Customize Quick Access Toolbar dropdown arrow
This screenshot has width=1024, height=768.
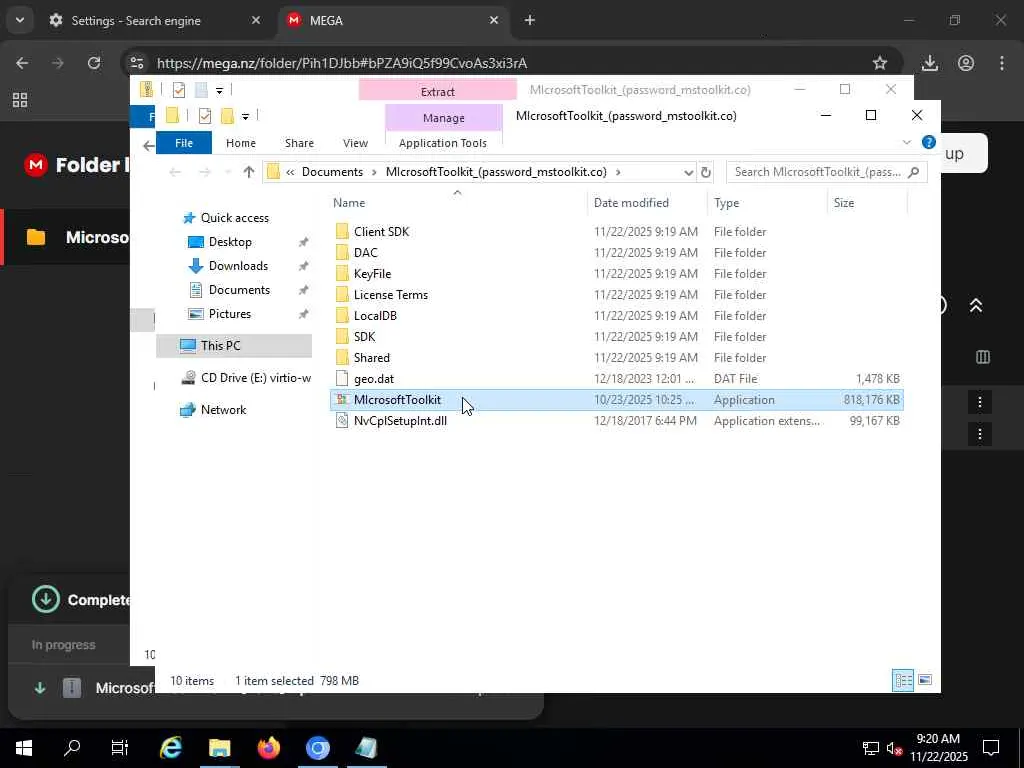pyautogui.click(x=245, y=117)
